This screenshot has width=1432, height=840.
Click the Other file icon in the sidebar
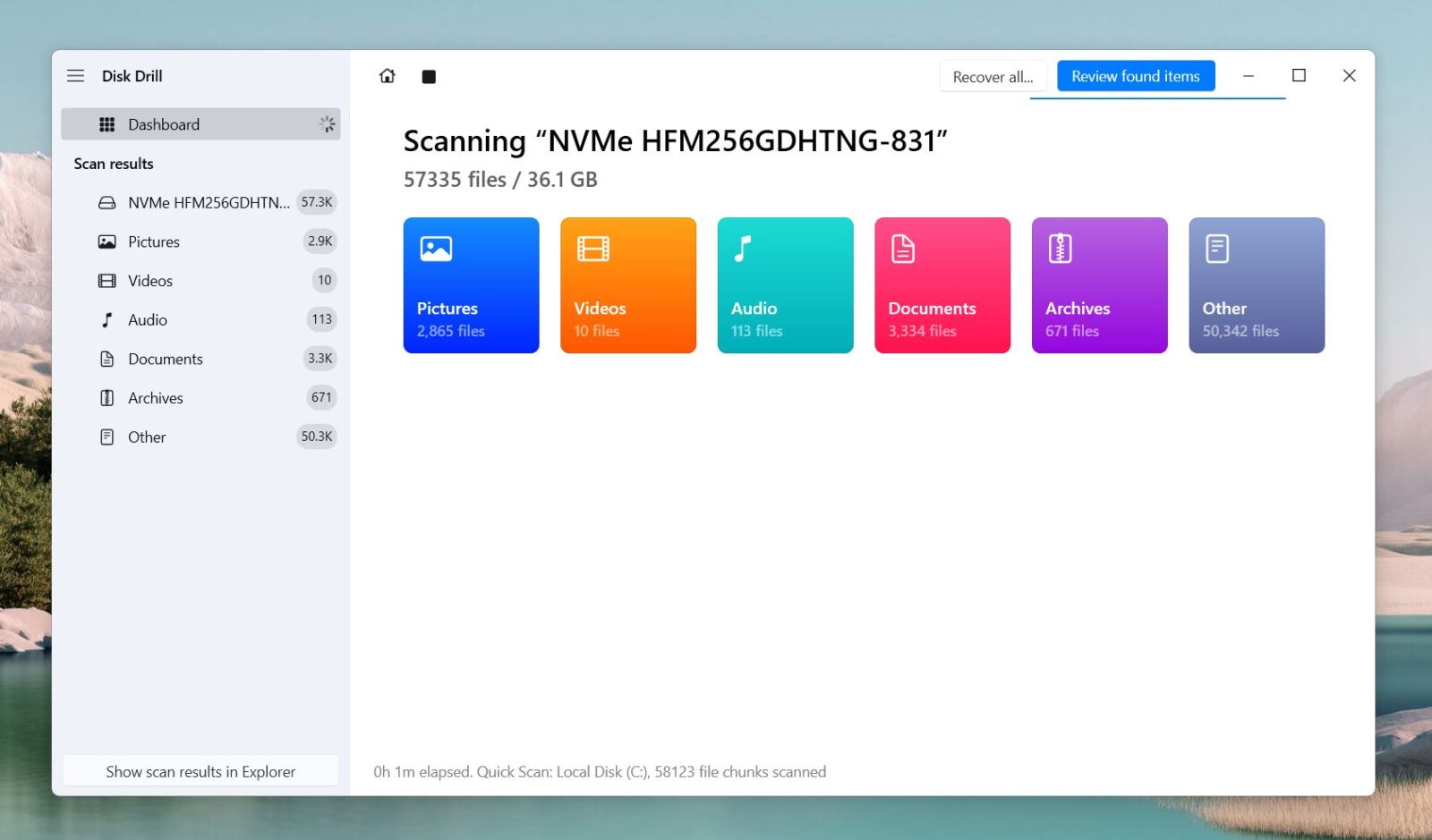(x=107, y=437)
